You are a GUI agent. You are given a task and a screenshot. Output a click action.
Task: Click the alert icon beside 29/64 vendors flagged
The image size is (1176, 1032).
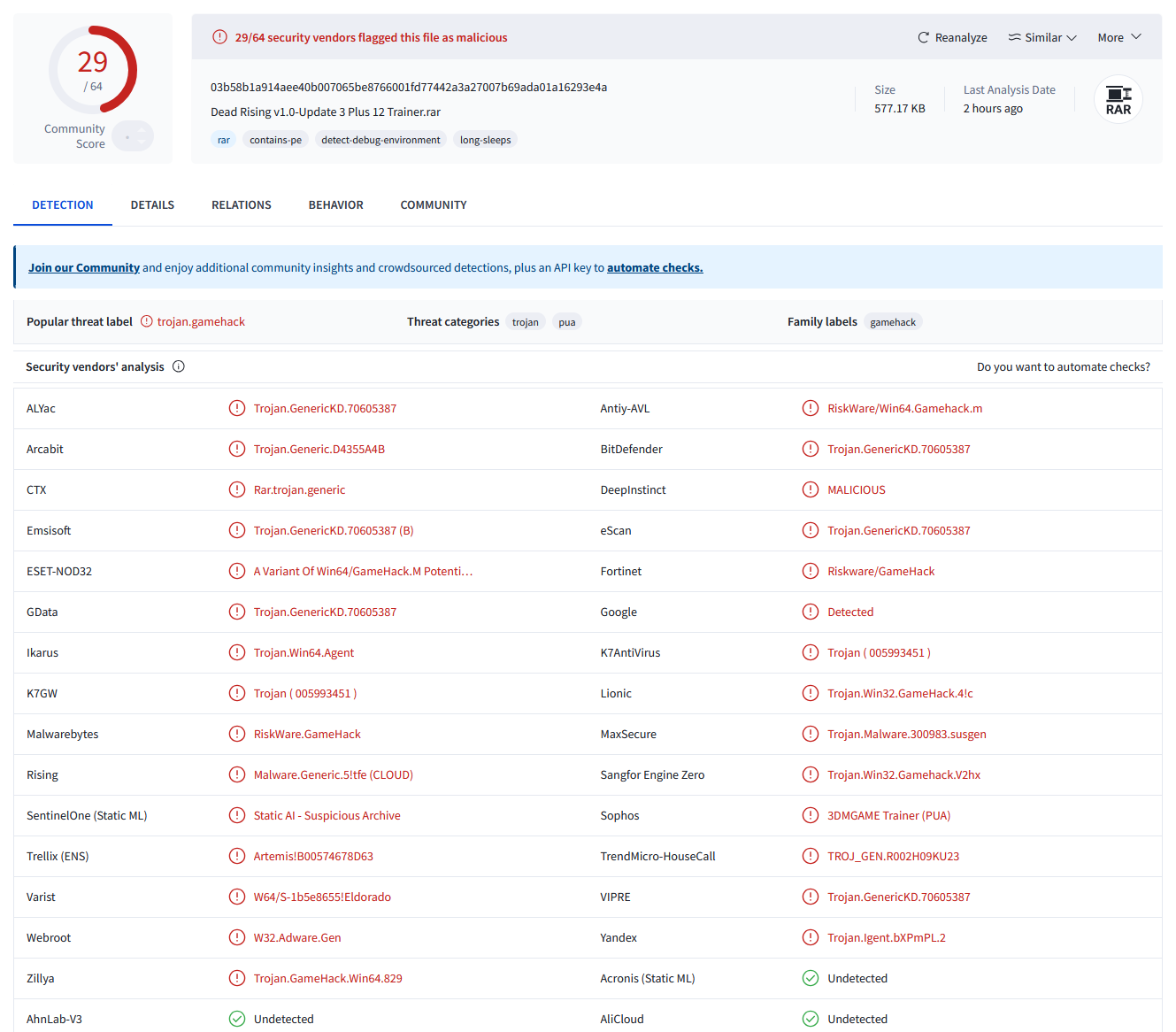click(219, 37)
